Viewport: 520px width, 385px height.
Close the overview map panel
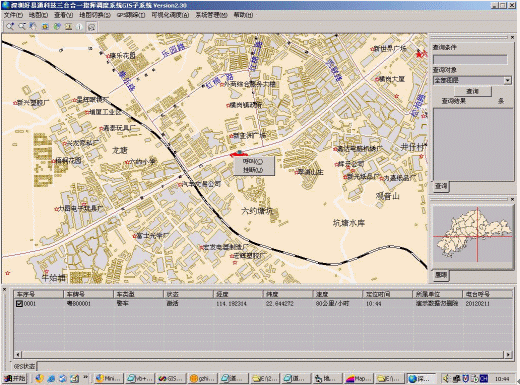point(513,199)
